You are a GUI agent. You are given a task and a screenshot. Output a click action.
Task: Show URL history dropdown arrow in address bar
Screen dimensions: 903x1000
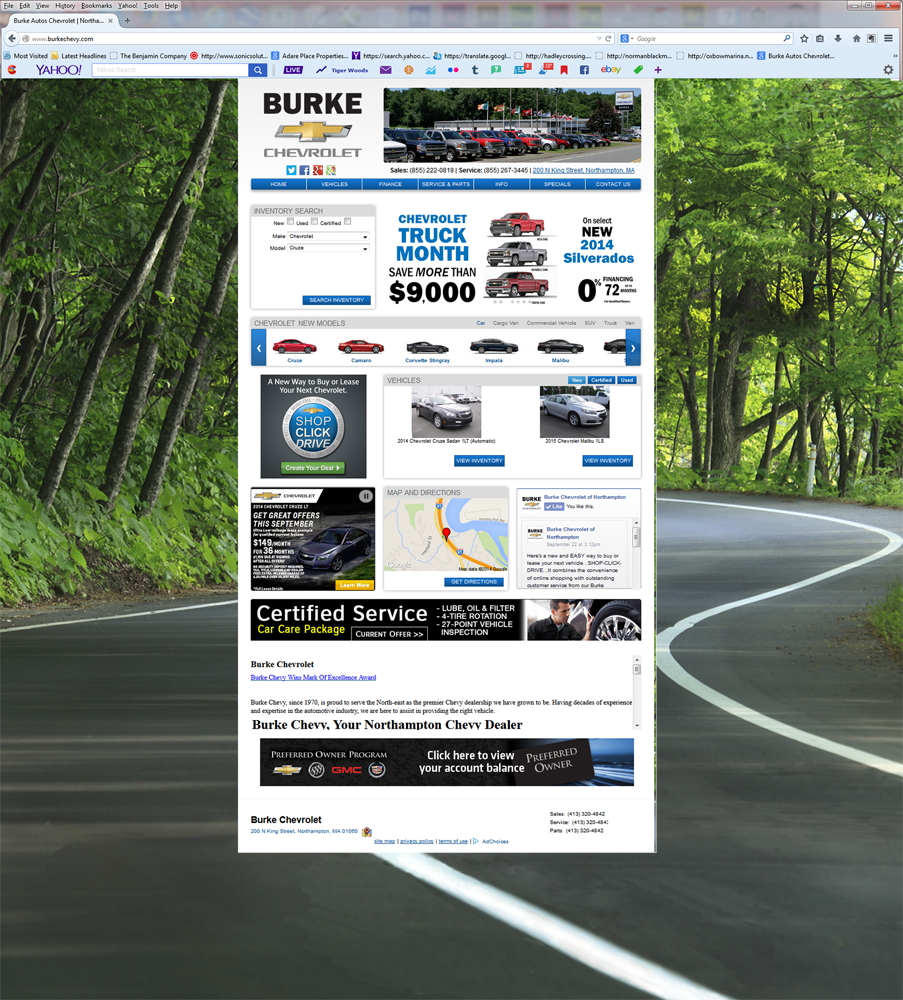[x=599, y=39]
